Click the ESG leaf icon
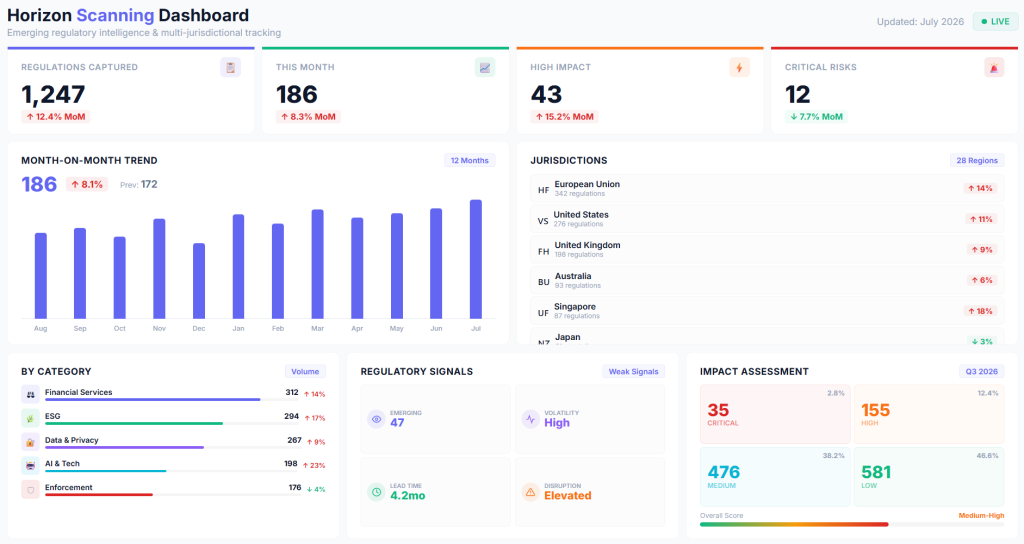The height and width of the screenshot is (544, 1024). (x=30, y=418)
